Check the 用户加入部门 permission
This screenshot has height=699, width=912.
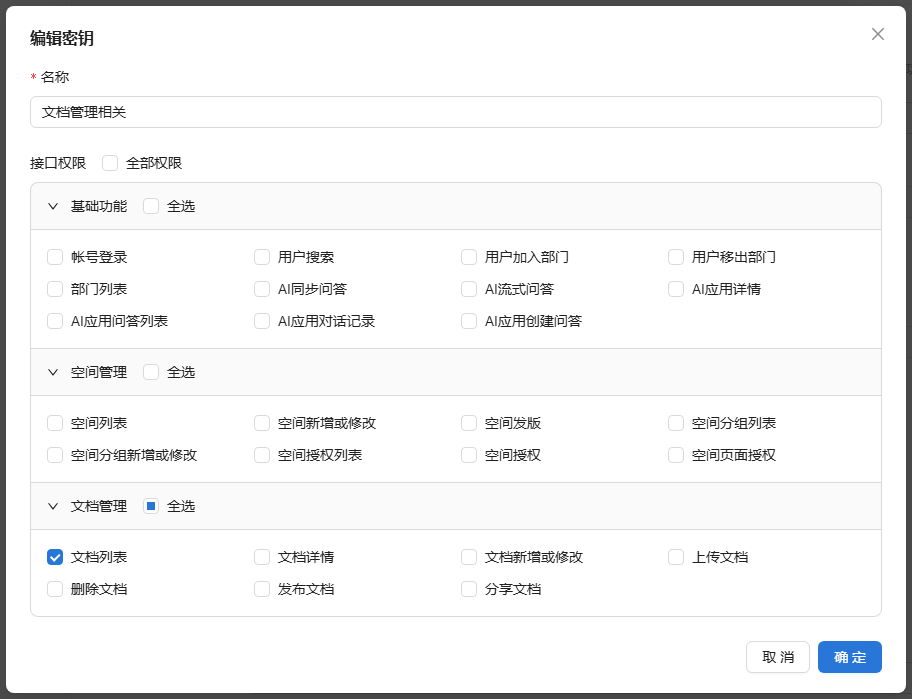[x=469, y=257]
